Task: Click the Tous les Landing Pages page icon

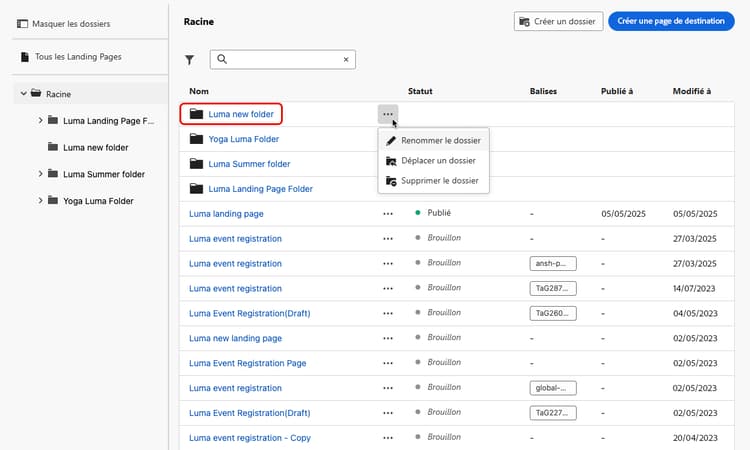Action: point(25,57)
